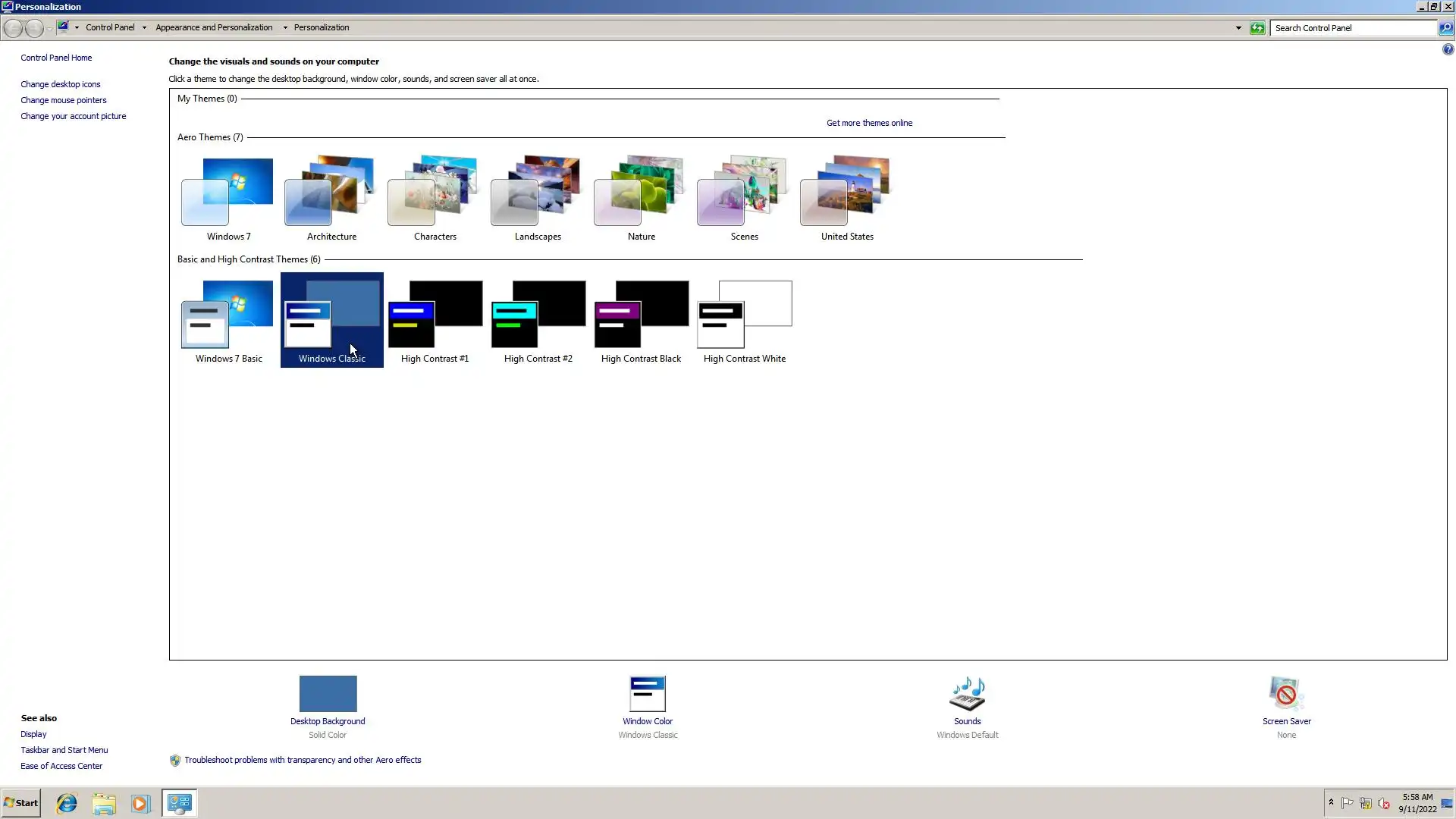Expand the Appearance and Personalization breadcrumb arrow
This screenshot has width=1456, height=819.
pyautogui.click(x=285, y=28)
